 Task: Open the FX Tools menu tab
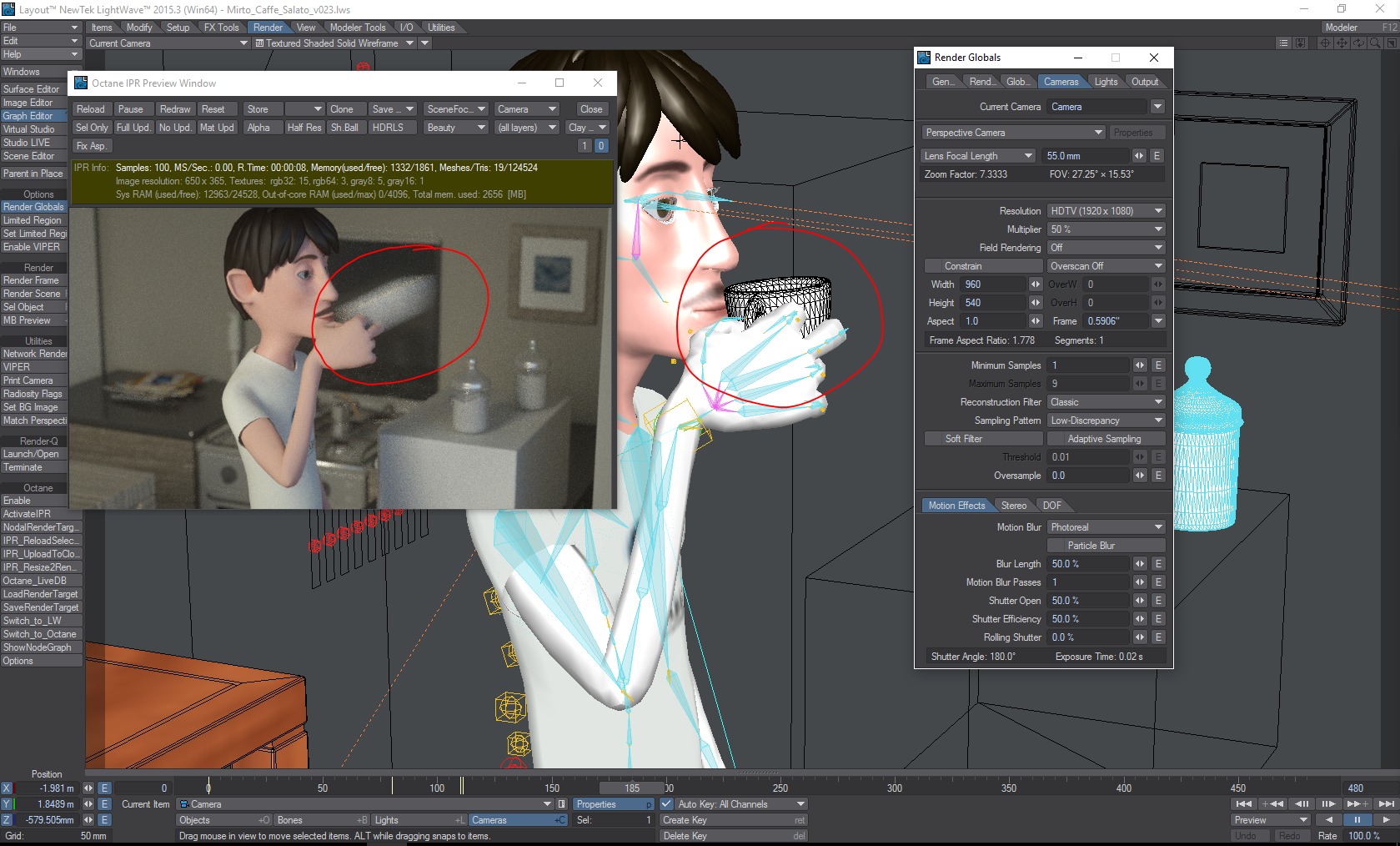[221, 28]
